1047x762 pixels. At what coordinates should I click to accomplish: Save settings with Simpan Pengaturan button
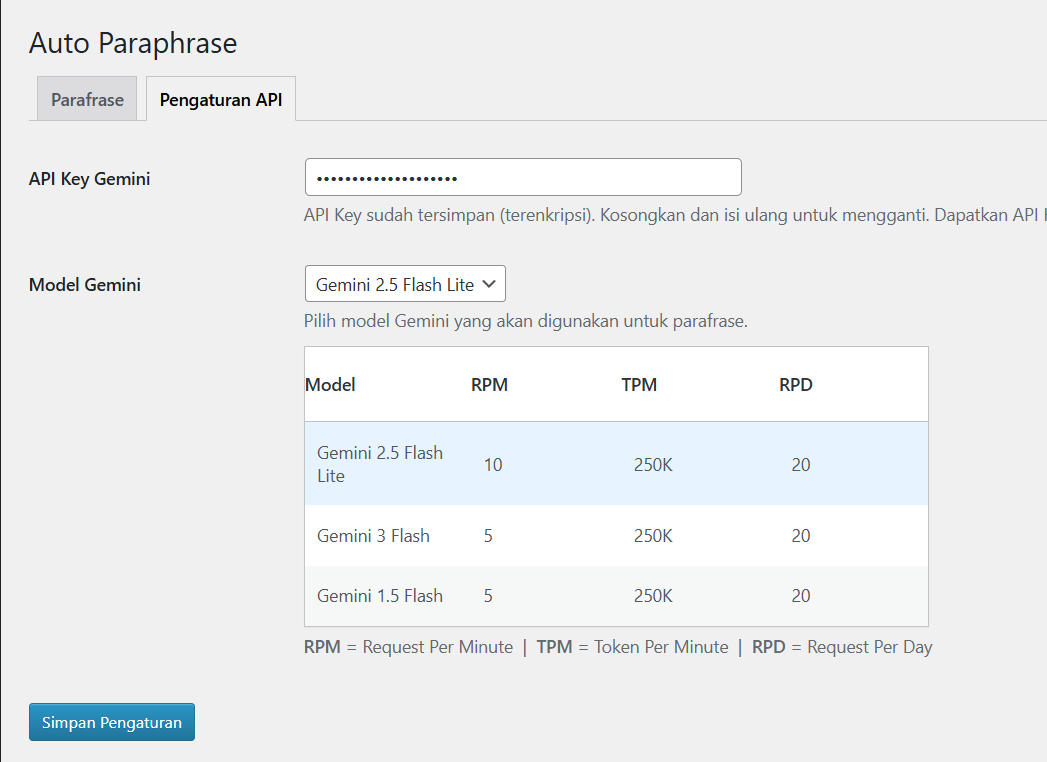point(112,722)
